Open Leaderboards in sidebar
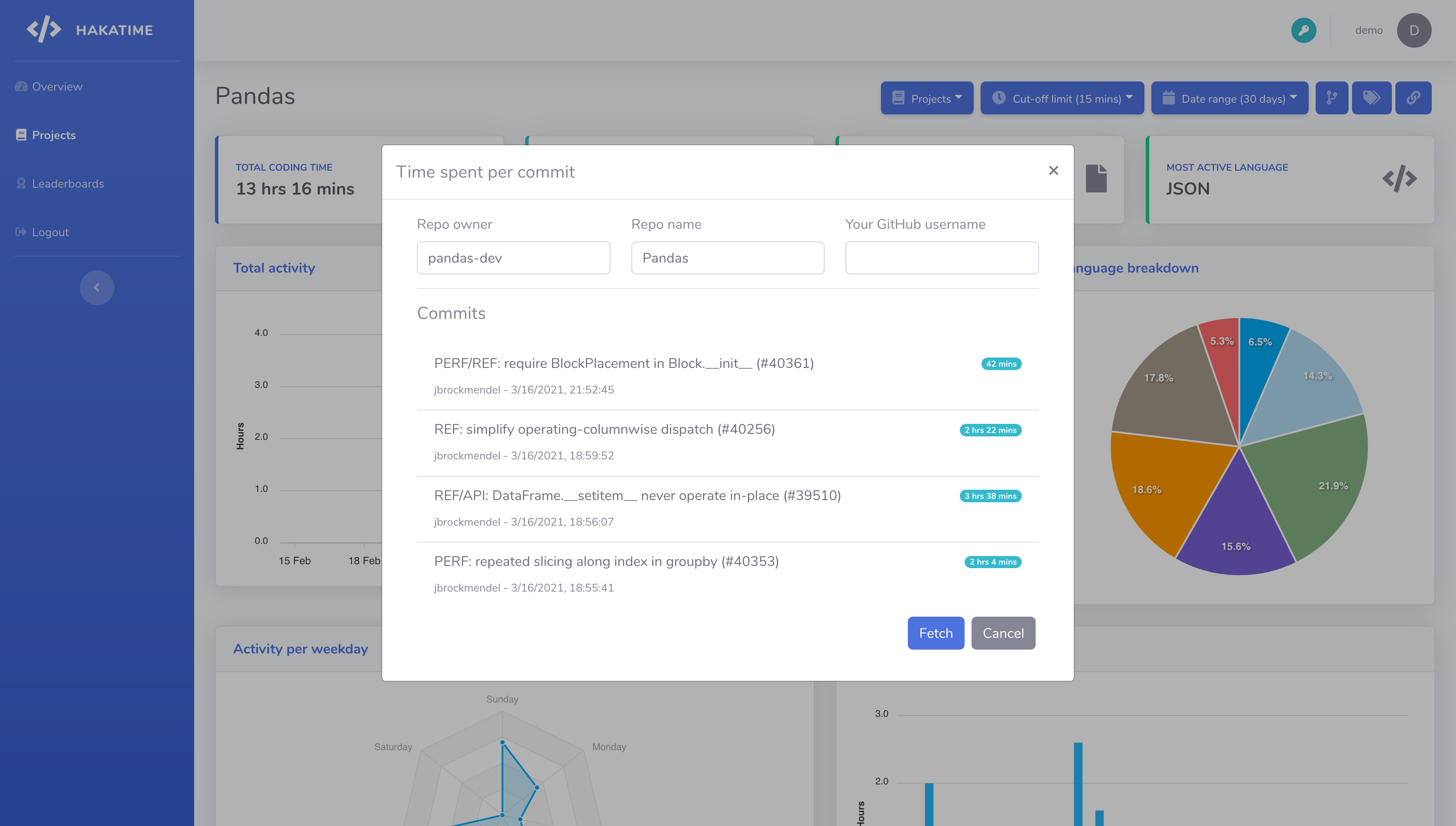The height and width of the screenshot is (826, 1456). coord(68,183)
